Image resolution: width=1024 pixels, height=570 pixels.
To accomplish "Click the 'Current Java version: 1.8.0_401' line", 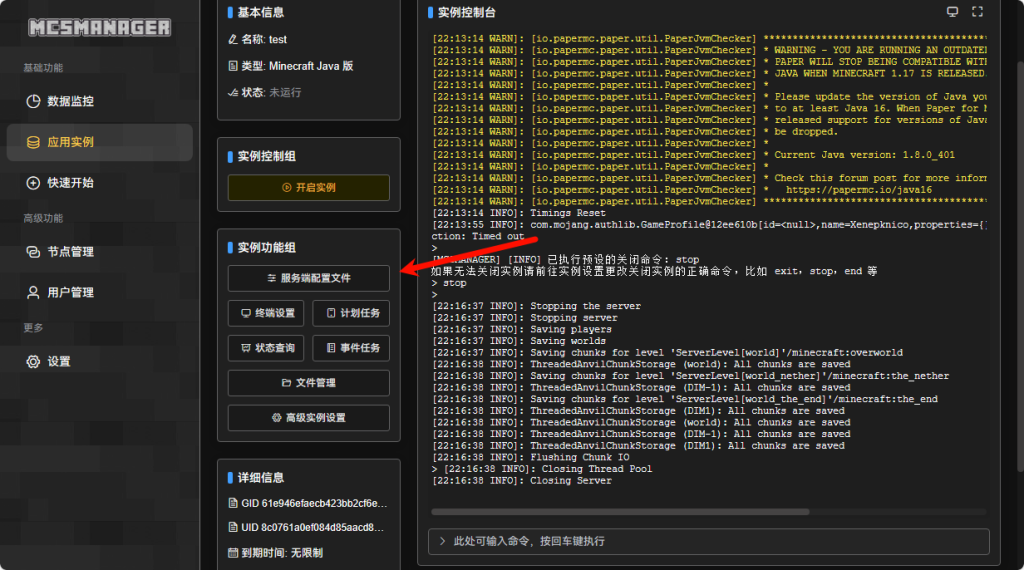I will click(x=864, y=155).
